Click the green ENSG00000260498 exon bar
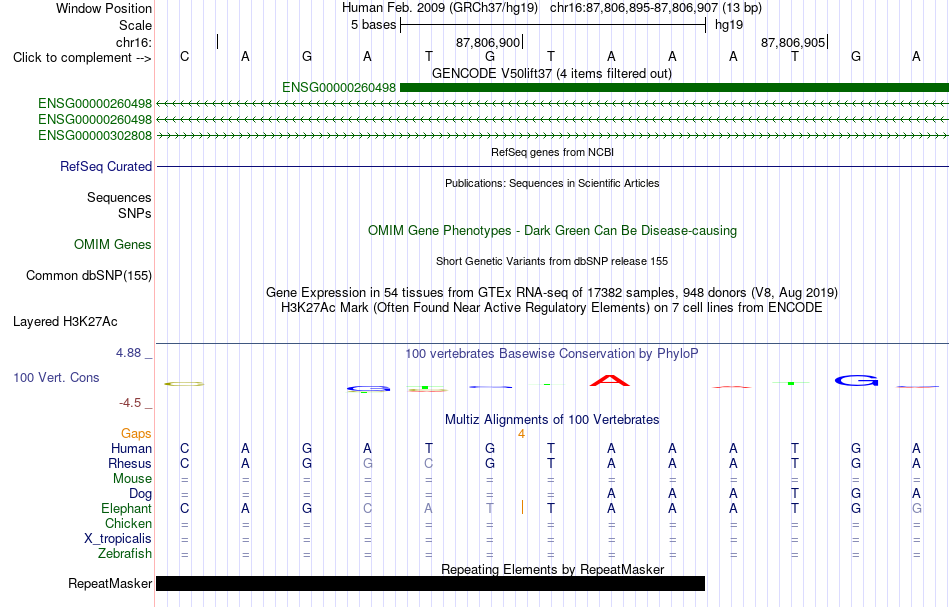 click(674, 88)
